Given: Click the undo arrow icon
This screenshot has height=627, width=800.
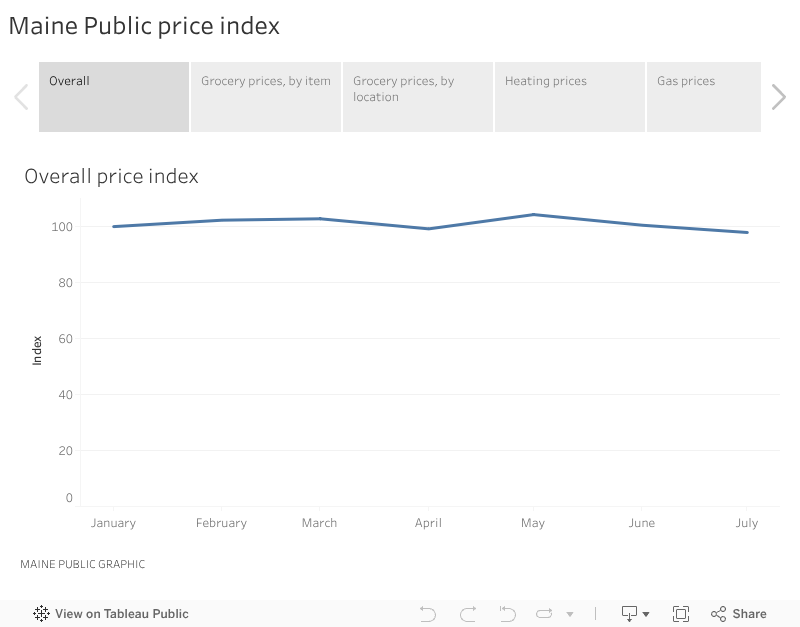Looking at the screenshot, I should point(428,614).
